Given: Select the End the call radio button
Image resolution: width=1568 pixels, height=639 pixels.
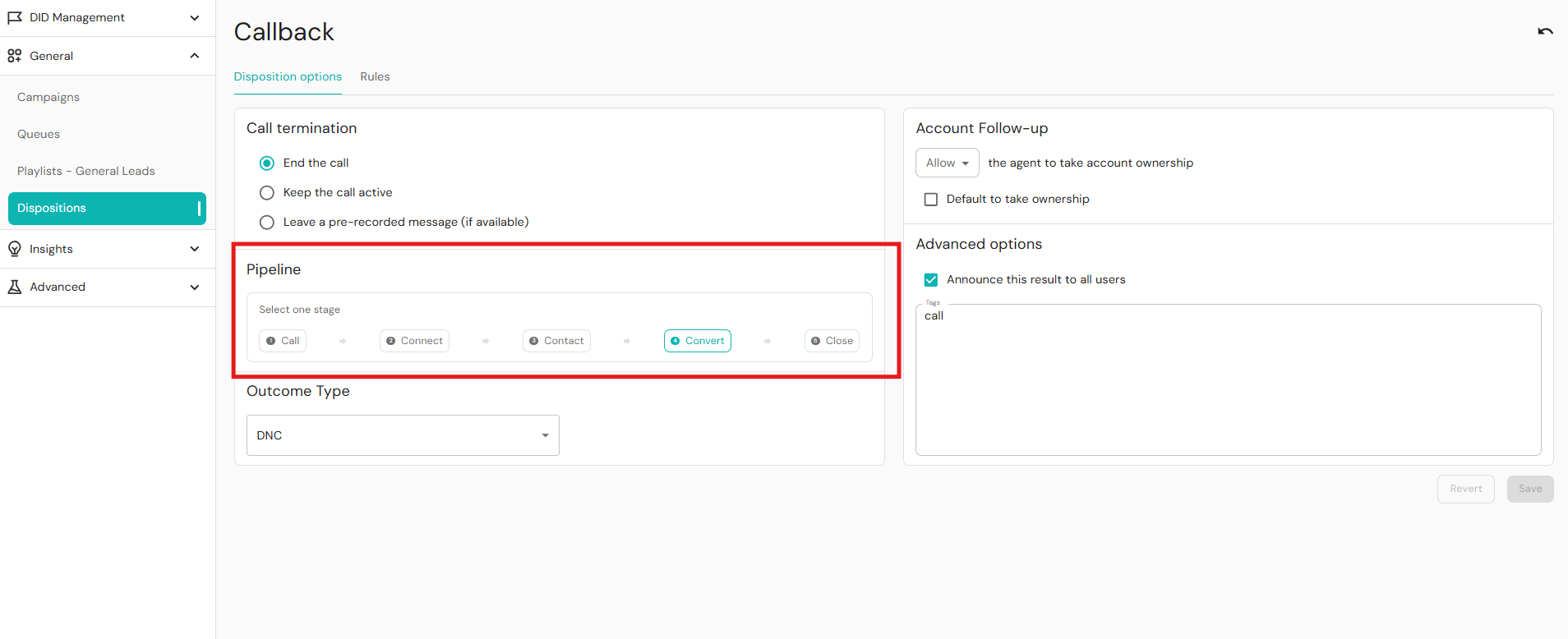Looking at the screenshot, I should pos(267,163).
